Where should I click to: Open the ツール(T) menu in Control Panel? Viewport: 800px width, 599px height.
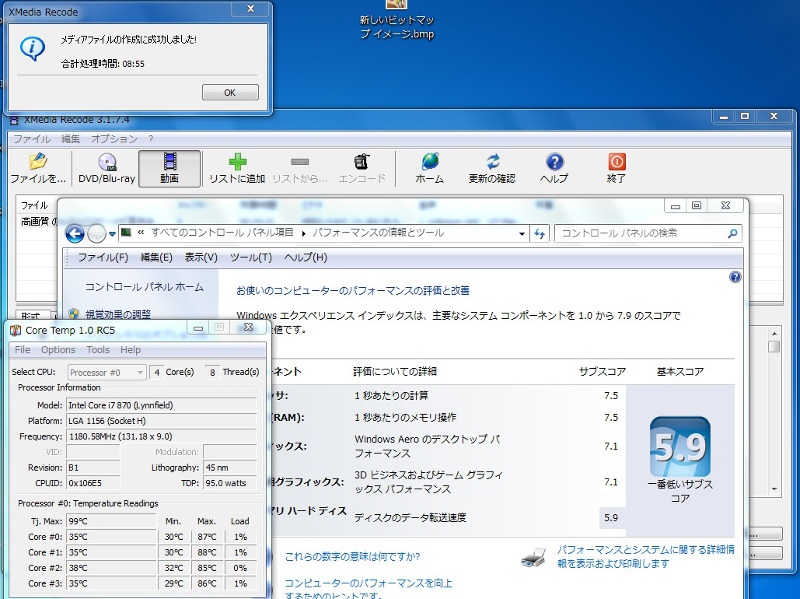(251, 257)
